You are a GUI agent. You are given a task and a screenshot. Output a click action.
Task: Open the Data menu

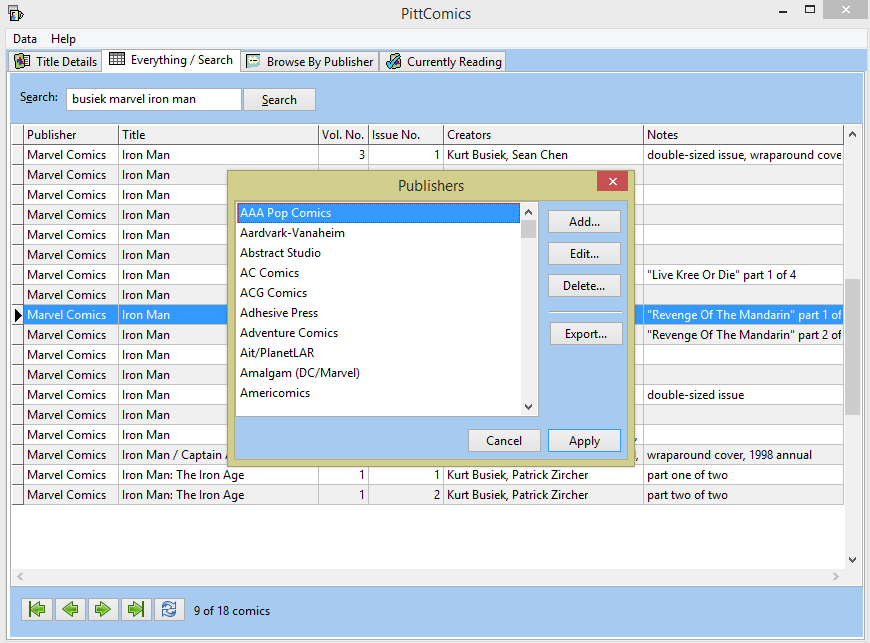(25, 39)
